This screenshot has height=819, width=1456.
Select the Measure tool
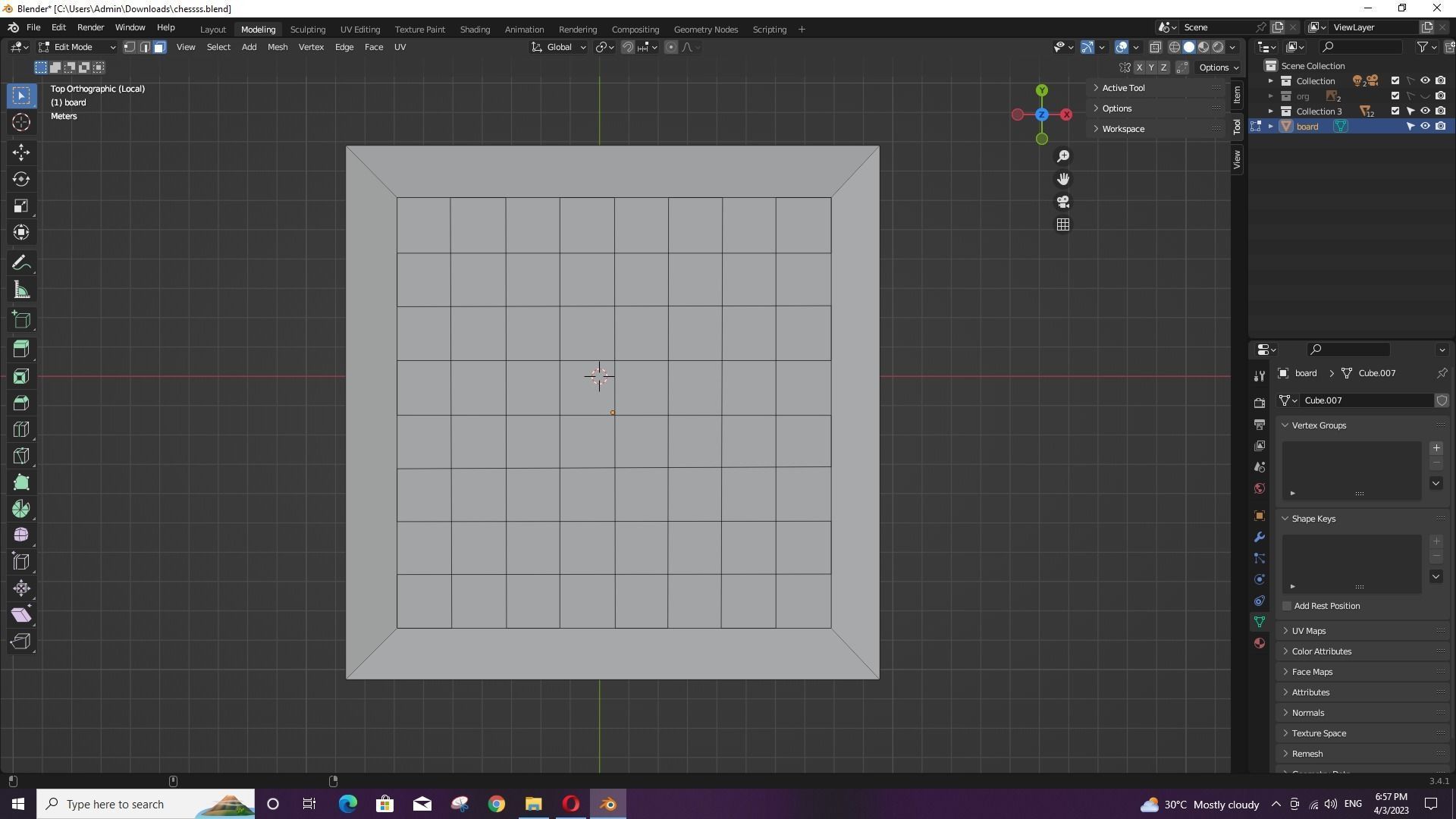[x=21, y=290]
